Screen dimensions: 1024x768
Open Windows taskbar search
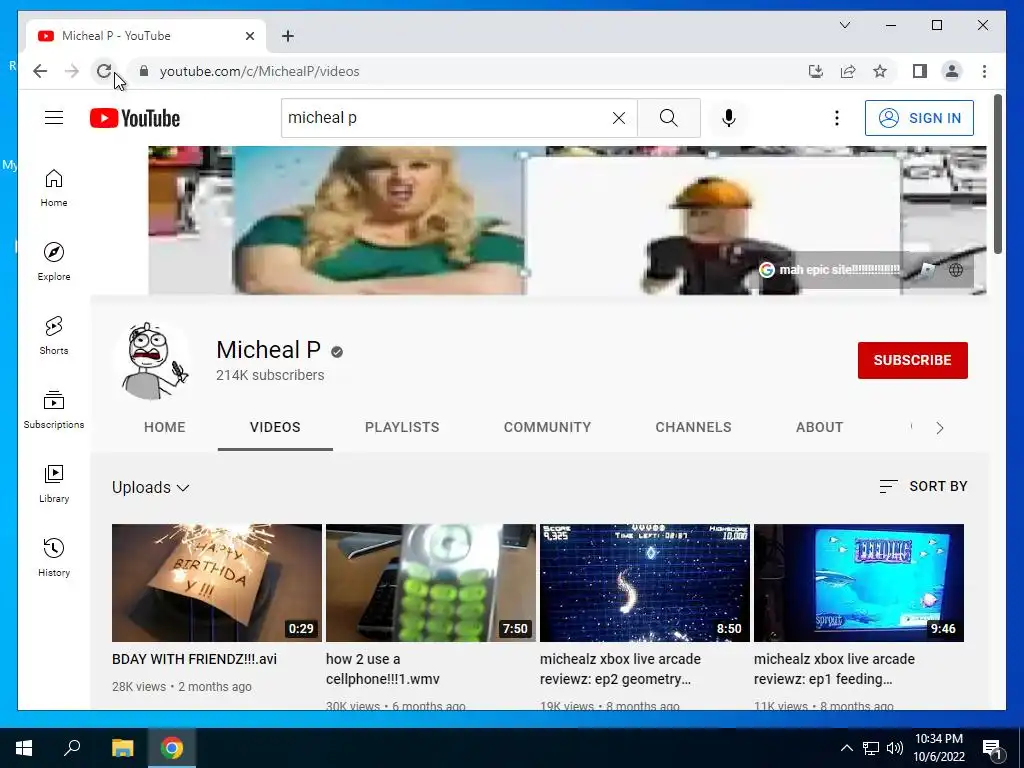(72, 748)
